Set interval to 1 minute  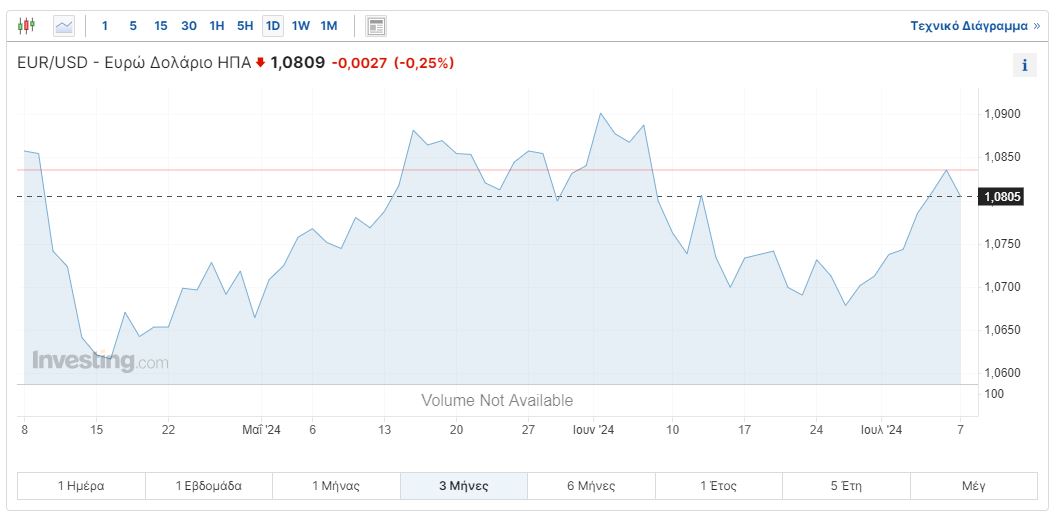pos(105,26)
